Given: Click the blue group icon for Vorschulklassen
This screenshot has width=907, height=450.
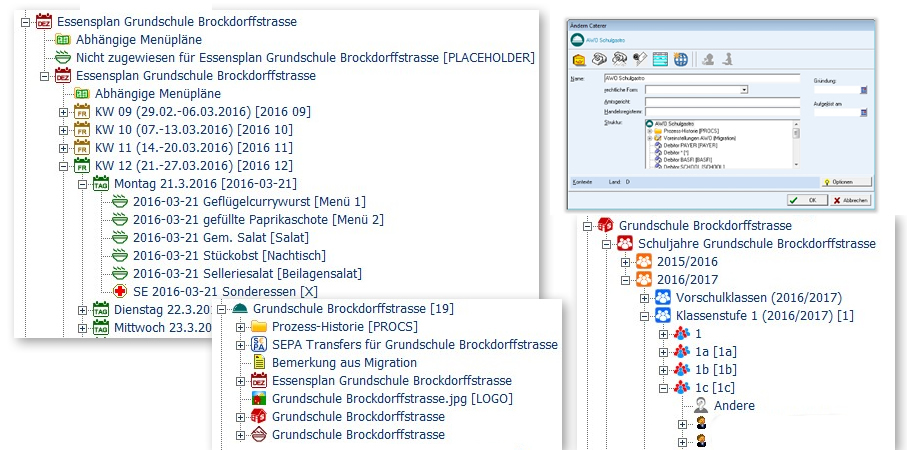Looking at the screenshot, I should (663, 298).
